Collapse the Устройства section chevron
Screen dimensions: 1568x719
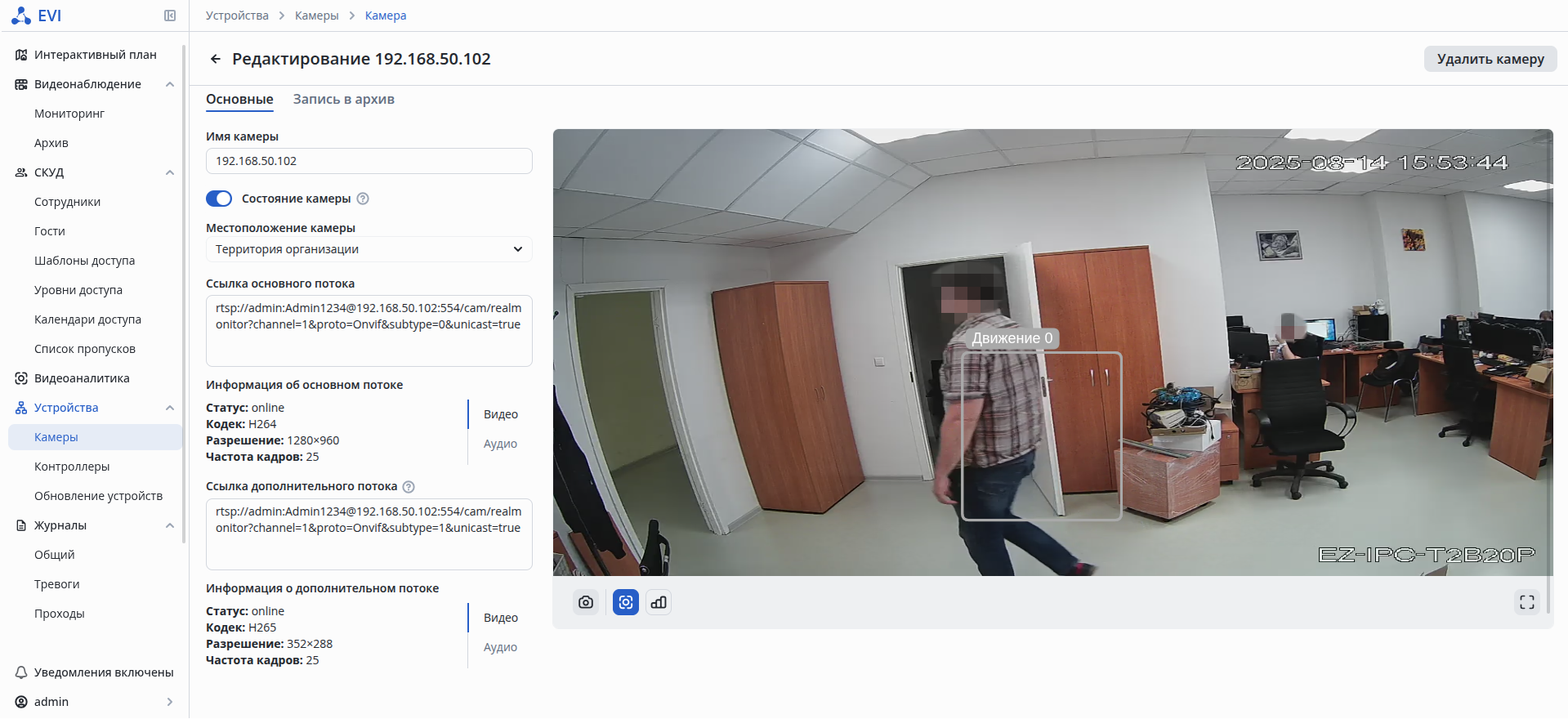(x=170, y=408)
